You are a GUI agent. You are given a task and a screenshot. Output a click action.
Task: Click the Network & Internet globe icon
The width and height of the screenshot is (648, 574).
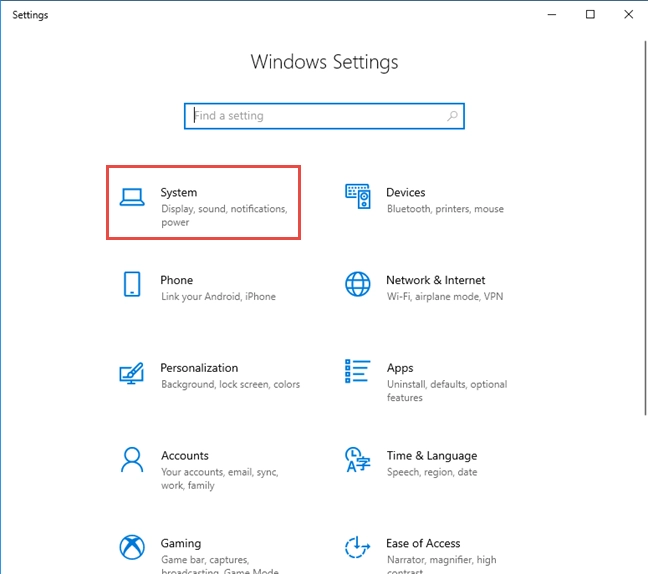358,284
